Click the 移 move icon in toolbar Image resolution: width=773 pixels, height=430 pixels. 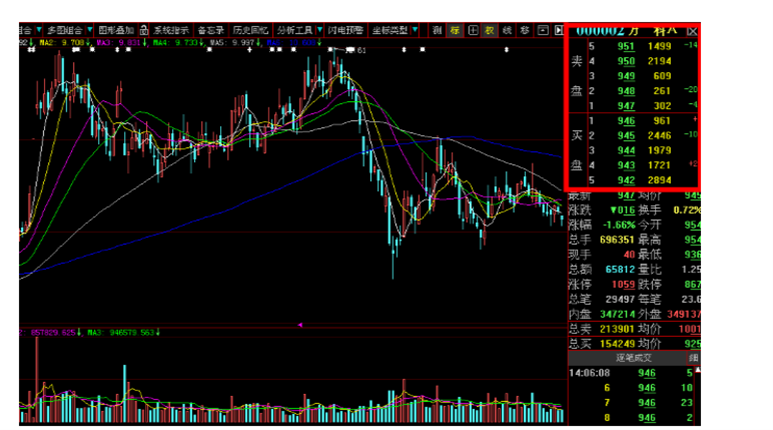click(x=525, y=30)
